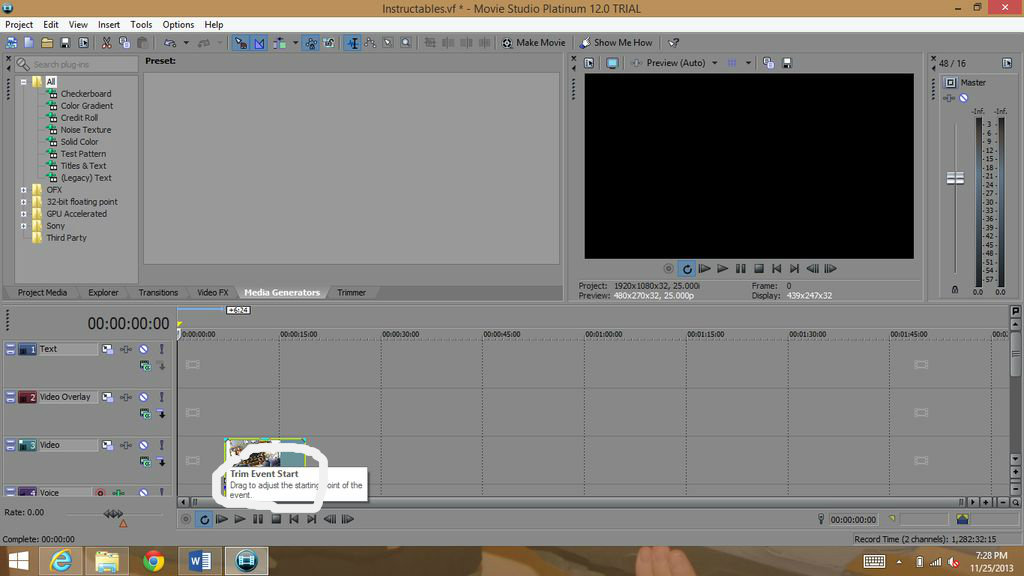Image resolution: width=1024 pixels, height=576 pixels.
Task: Click the Search plug-ins field
Action: coord(76,64)
